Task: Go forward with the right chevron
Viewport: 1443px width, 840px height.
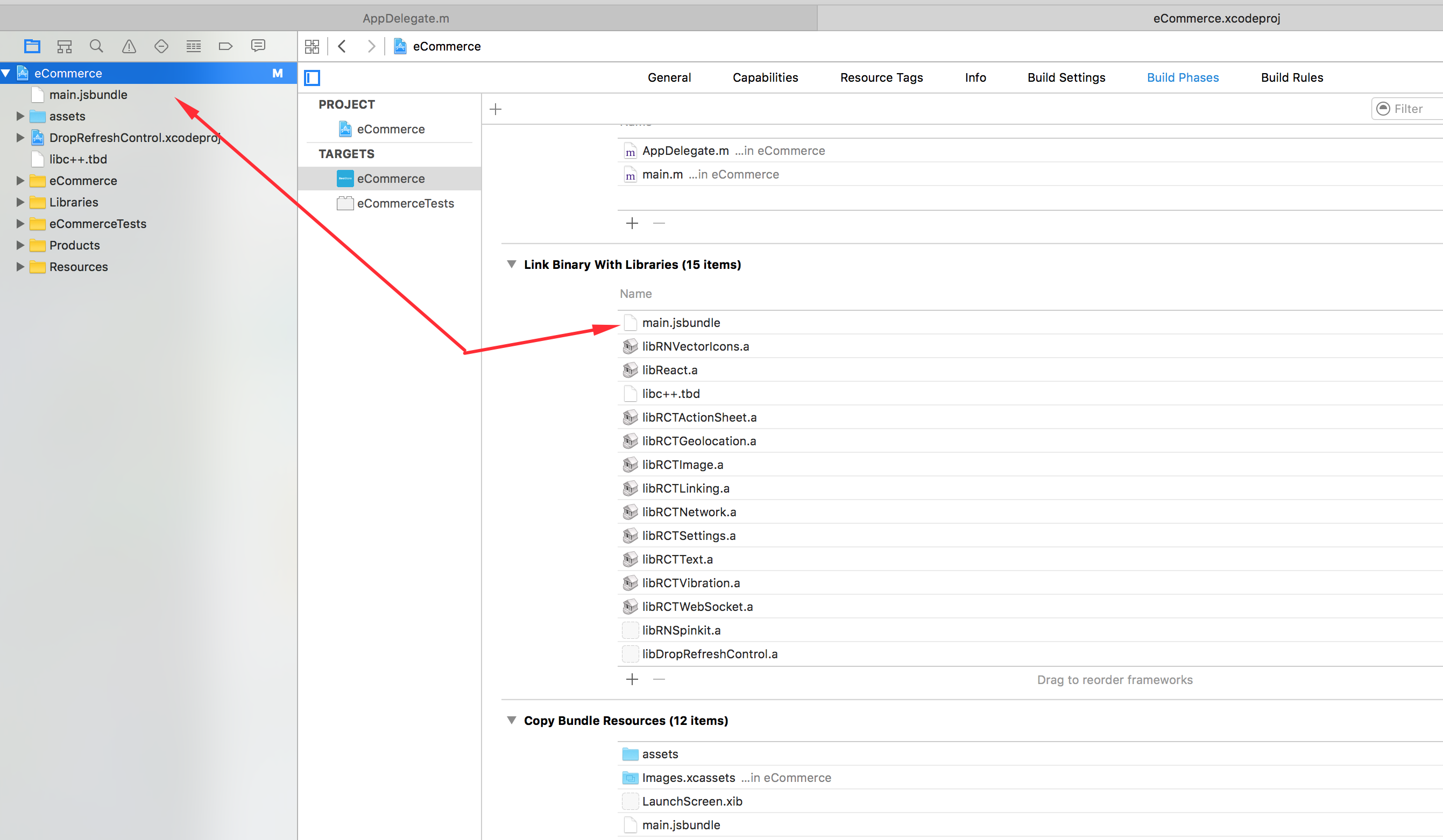Action: tap(372, 46)
